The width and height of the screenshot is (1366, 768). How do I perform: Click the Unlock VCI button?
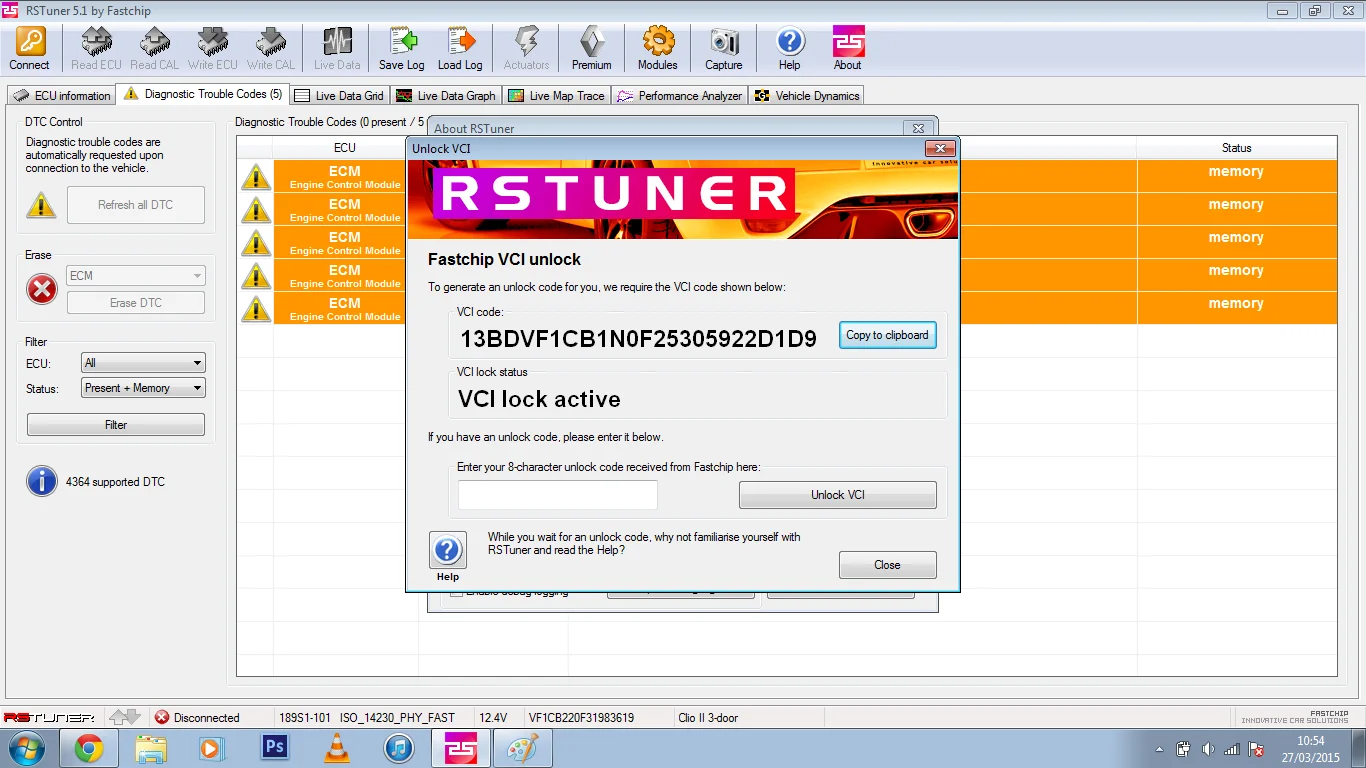838,495
